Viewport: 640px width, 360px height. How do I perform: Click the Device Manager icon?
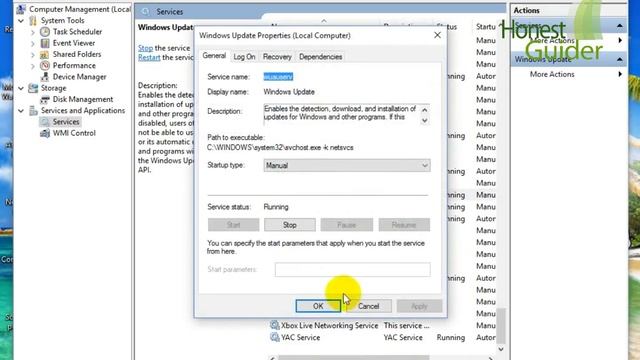point(45,77)
